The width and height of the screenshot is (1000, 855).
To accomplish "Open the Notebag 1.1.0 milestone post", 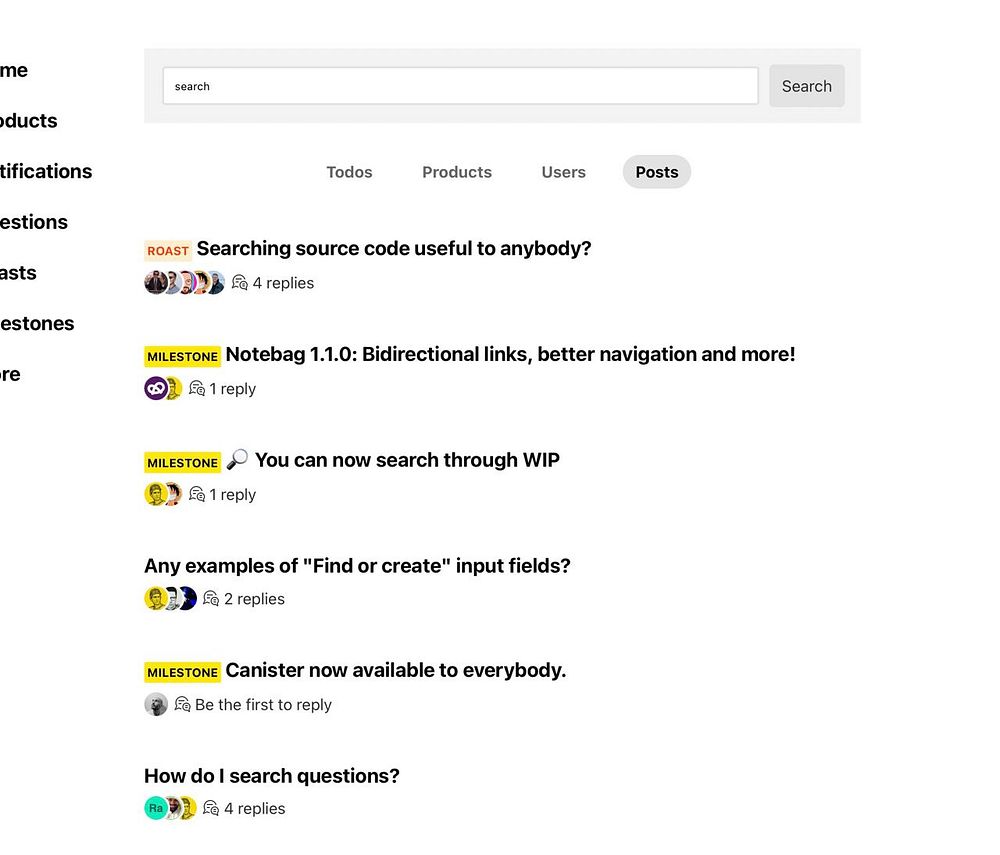I will [510, 354].
